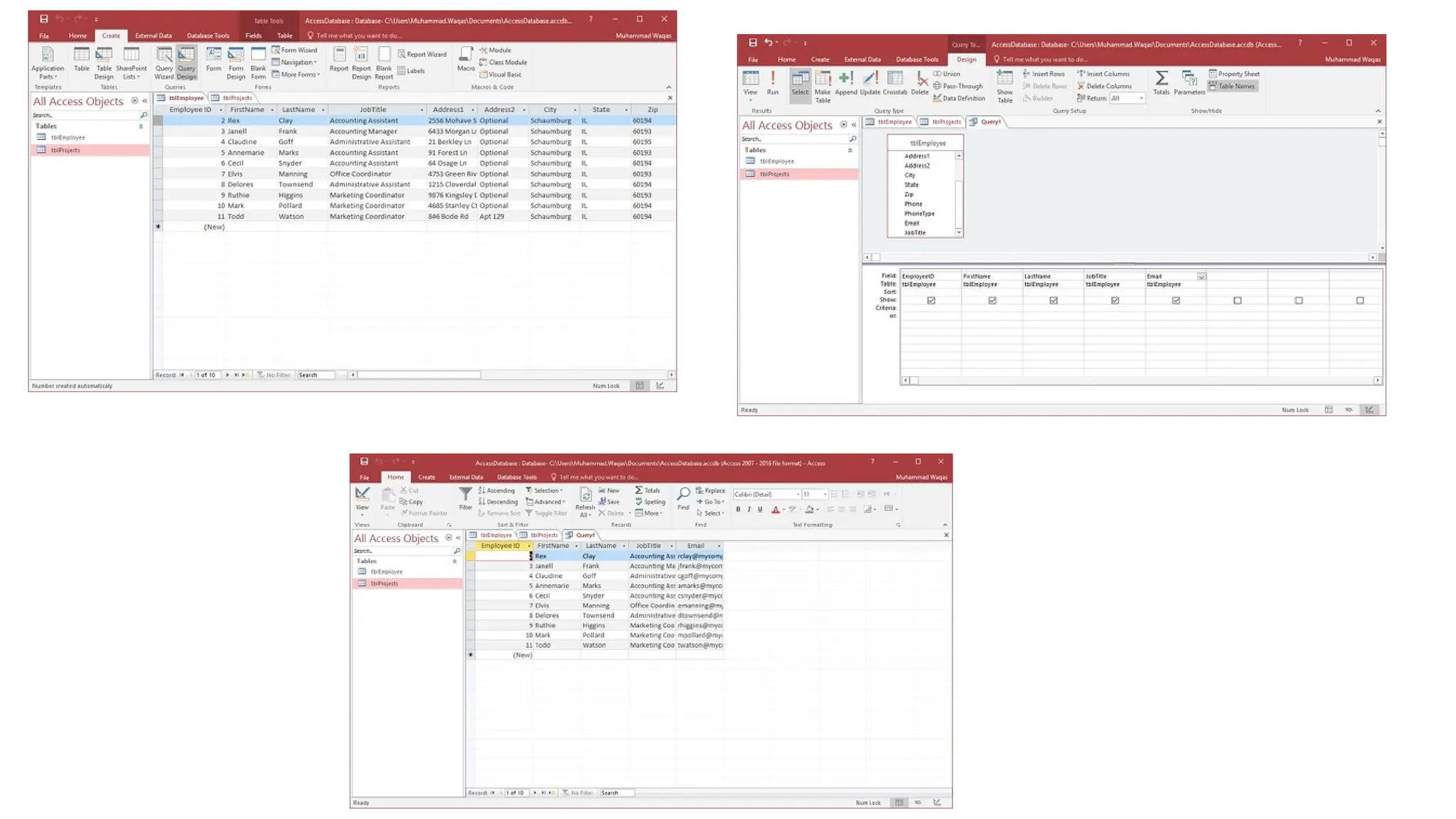Uncheck Show box under the FirstName field

pyautogui.click(x=992, y=301)
